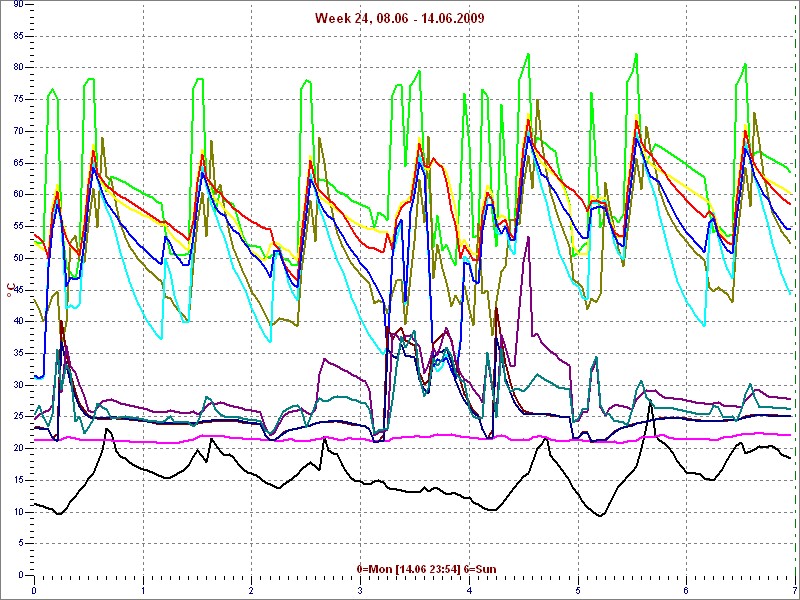800x600 pixels.
Task: Select the 5 label on the vertical temperature axis
Action: [20, 544]
